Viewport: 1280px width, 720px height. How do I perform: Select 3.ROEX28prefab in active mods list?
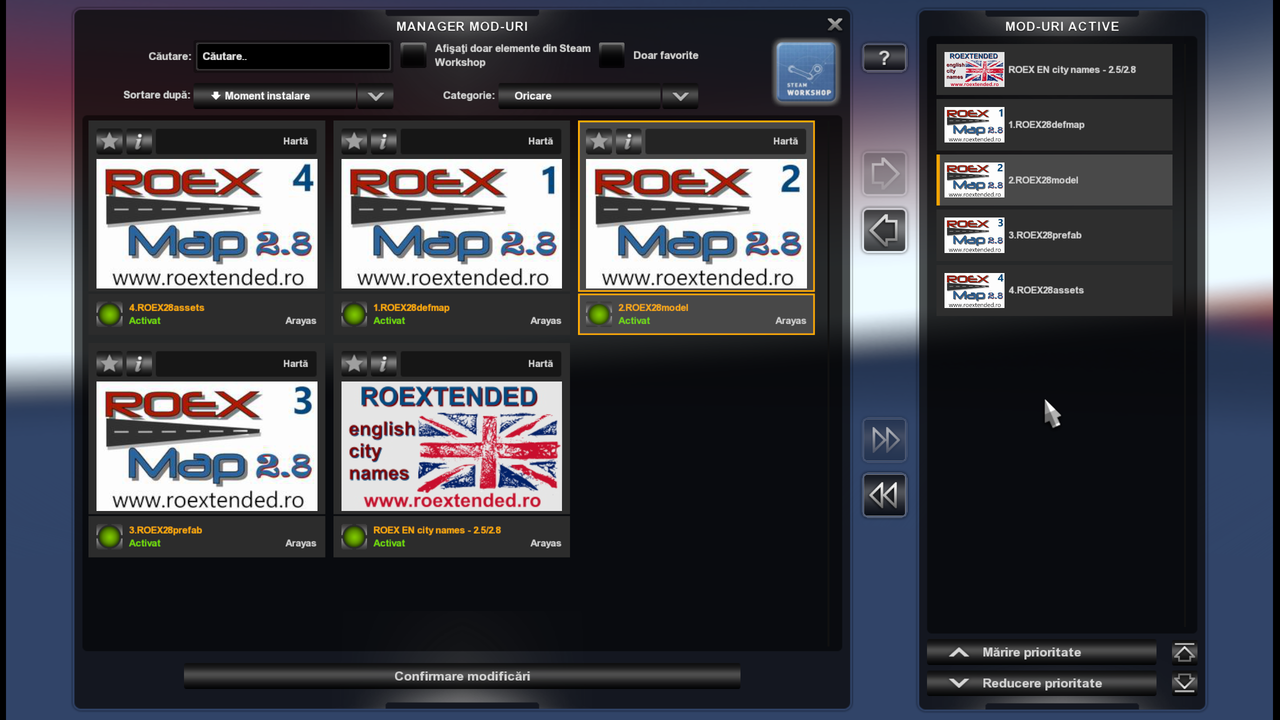coord(1055,235)
